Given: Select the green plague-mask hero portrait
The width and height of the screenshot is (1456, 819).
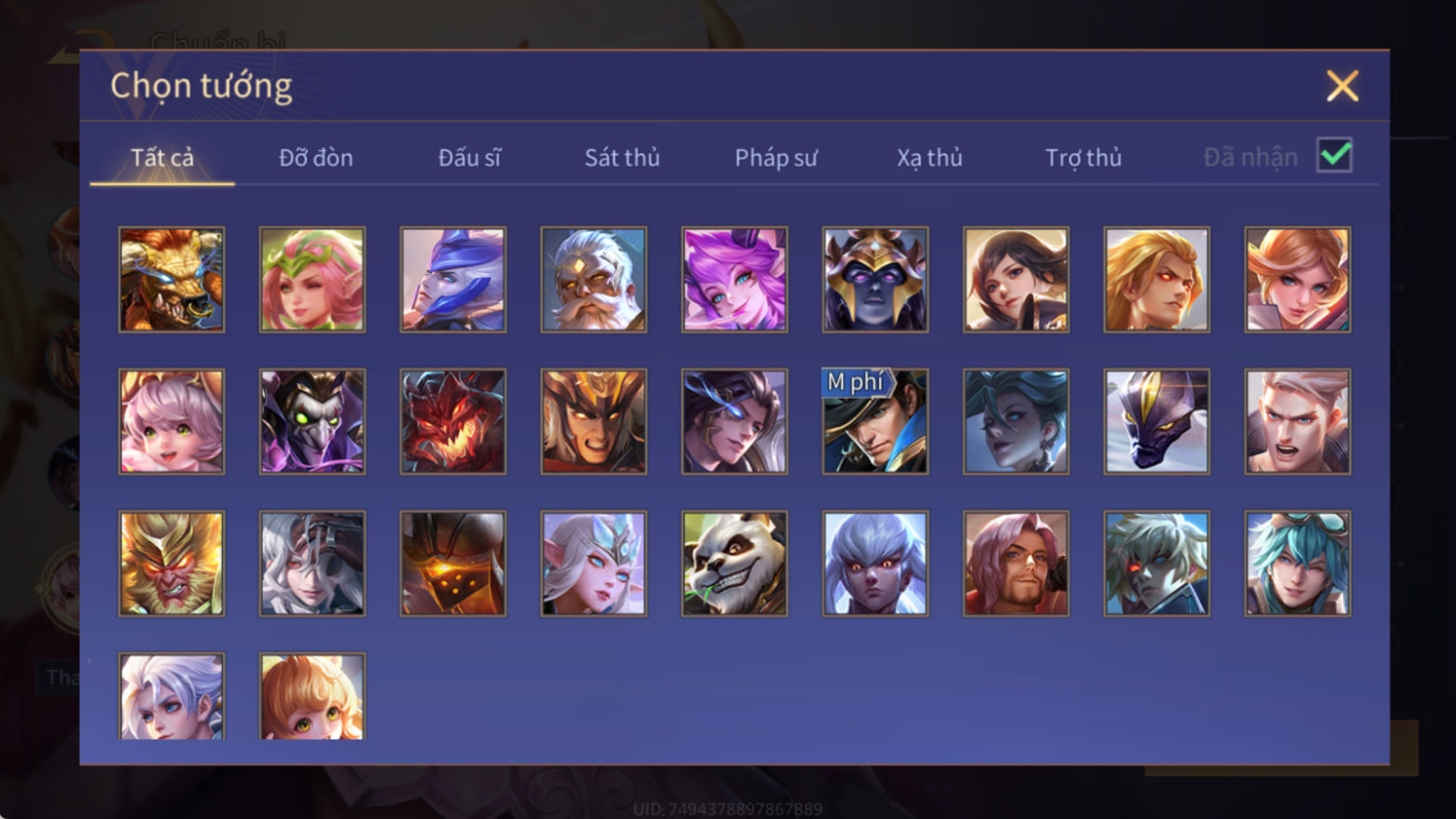Looking at the screenshot, I should [312, 421].
